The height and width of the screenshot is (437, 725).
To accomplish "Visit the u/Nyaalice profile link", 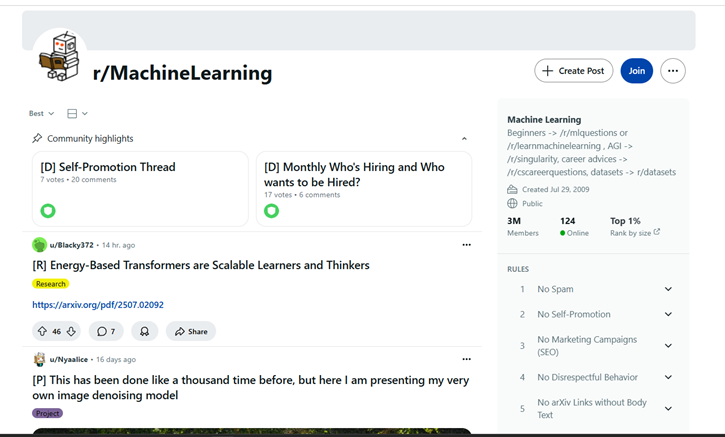I will (x=69, y=359).
